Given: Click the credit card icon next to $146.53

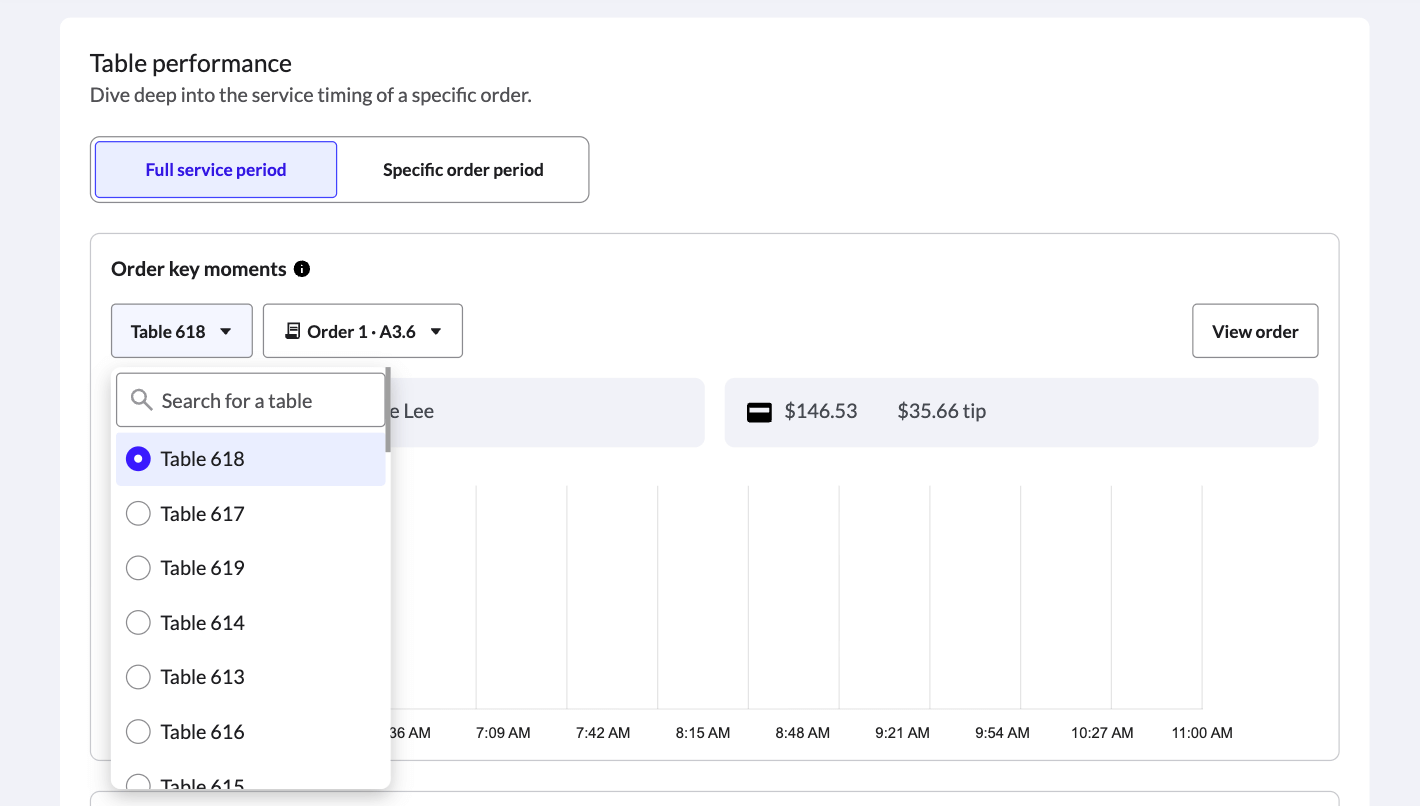Looking at the screenshot, I should coord(760,412).
